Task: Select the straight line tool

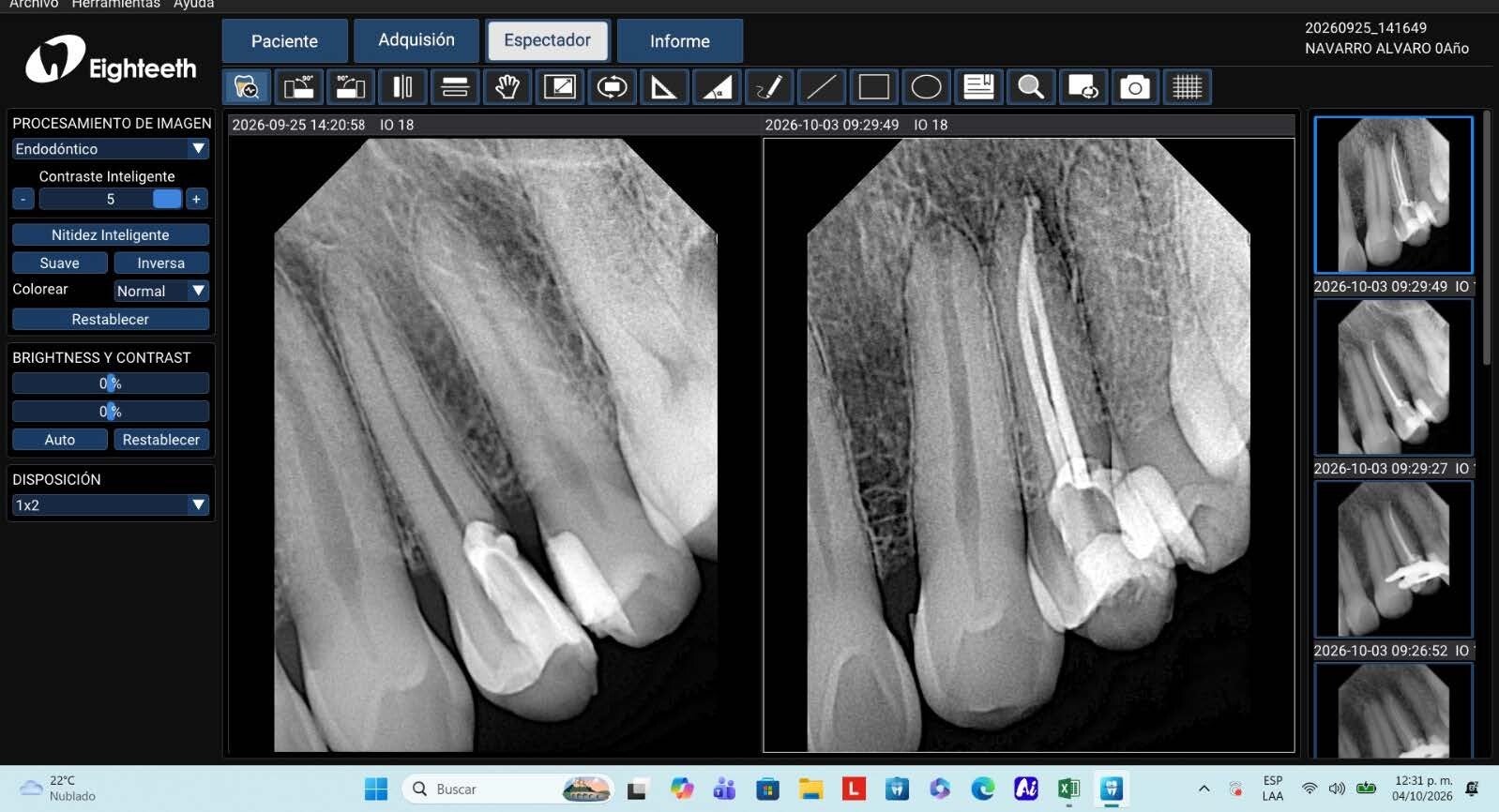Action: pos(822,87)
